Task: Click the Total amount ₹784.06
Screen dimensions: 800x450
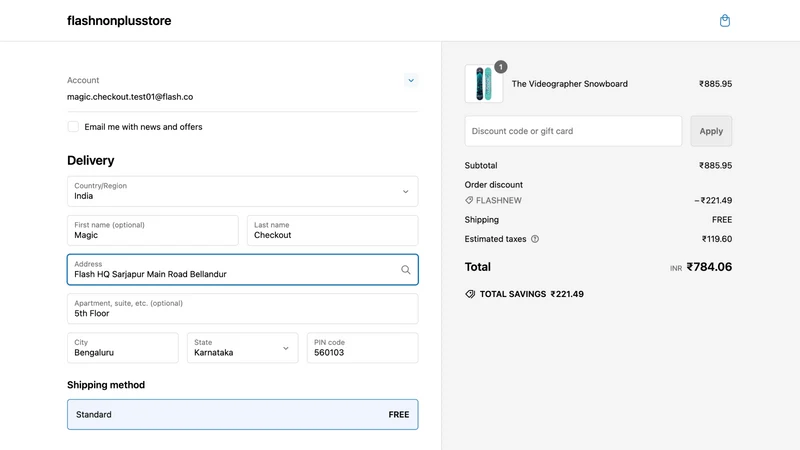Action: click(x=709, y=267)
